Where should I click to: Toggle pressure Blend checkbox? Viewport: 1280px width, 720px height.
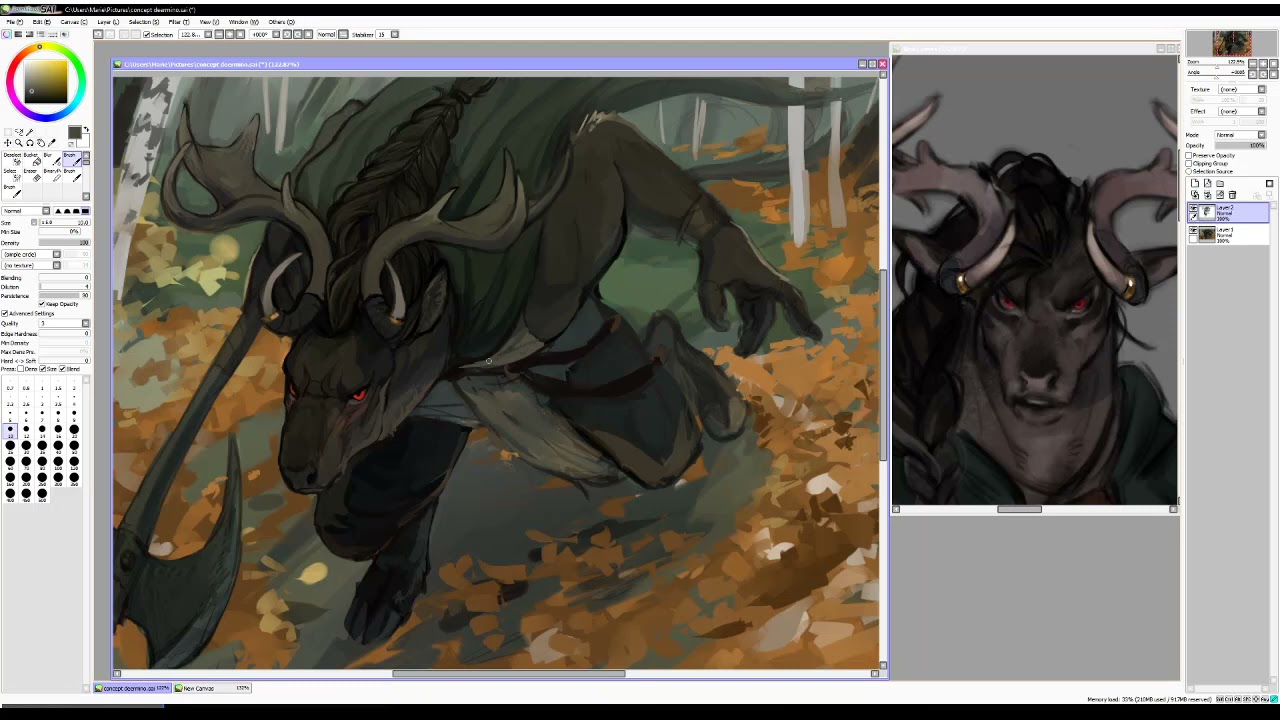[62, 369]
